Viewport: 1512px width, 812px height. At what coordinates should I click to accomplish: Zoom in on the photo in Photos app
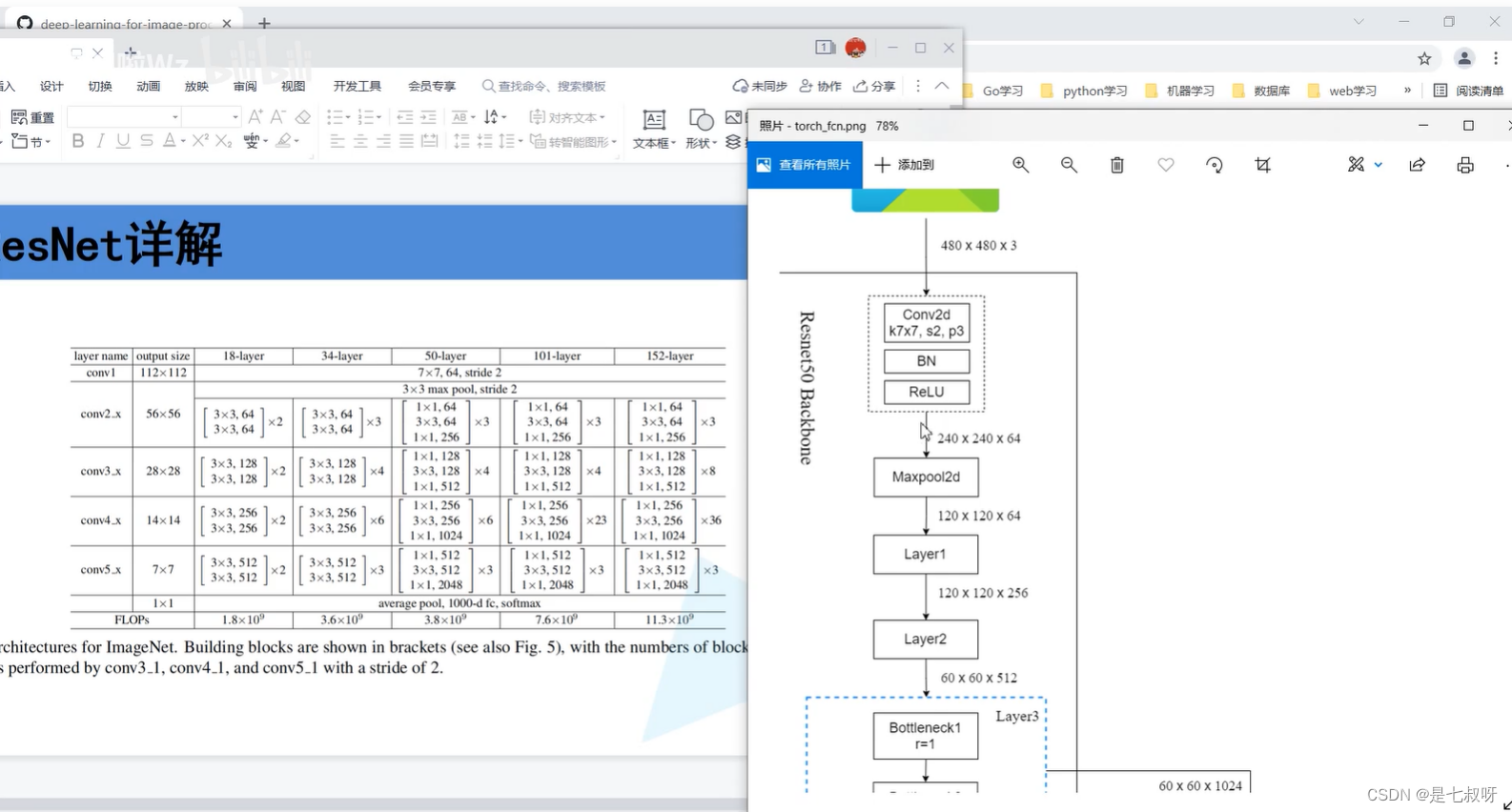[1020, 165]
